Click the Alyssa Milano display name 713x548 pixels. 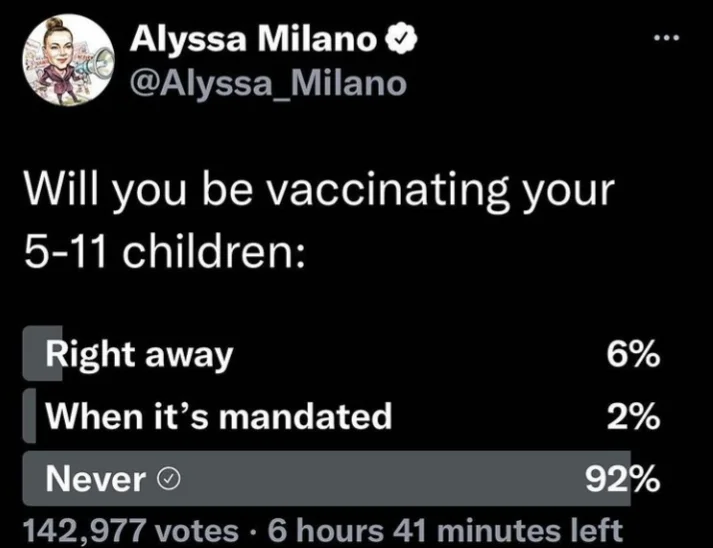click(256, 40)
